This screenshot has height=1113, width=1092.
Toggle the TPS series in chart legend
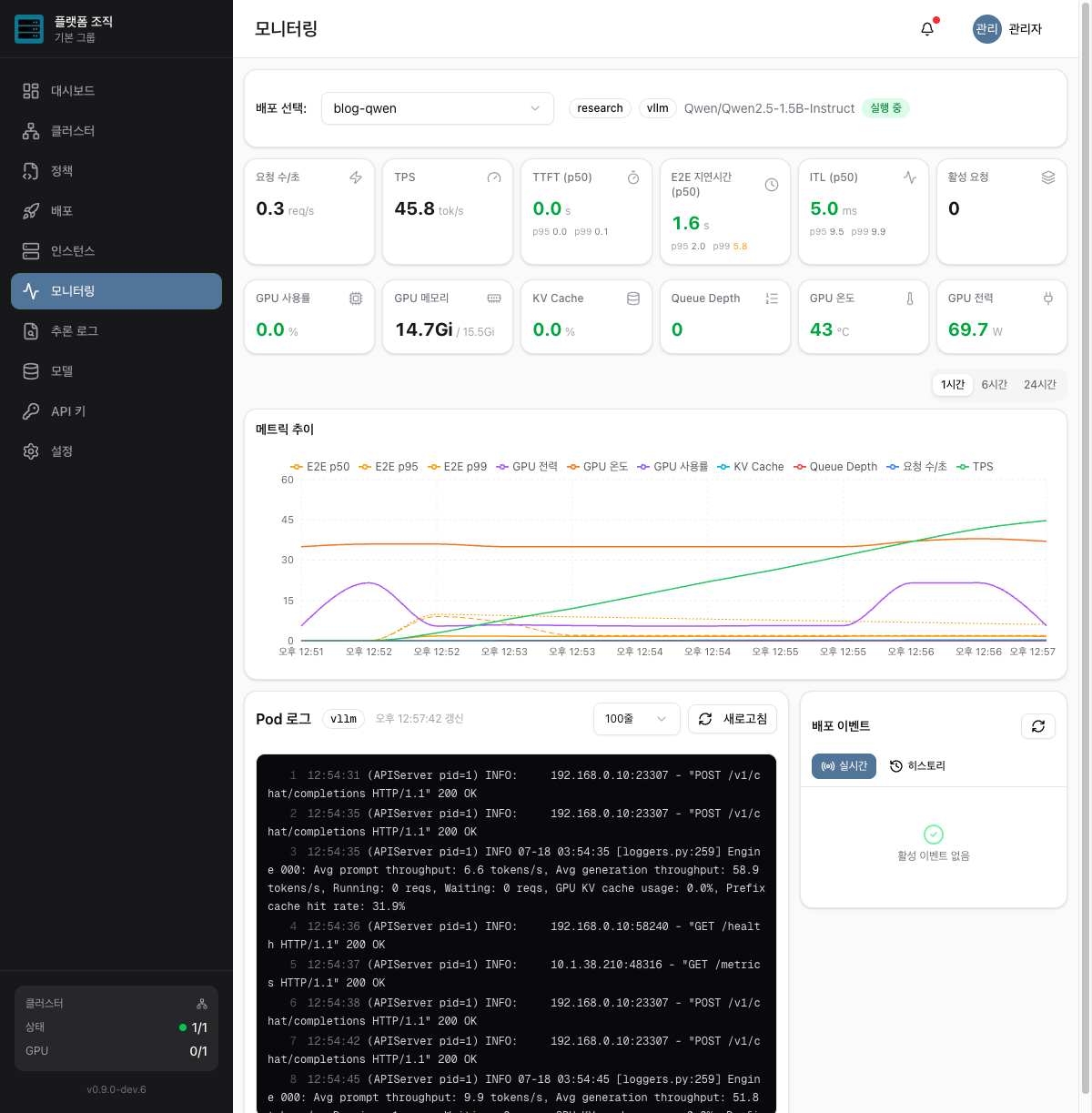(976, 467)
